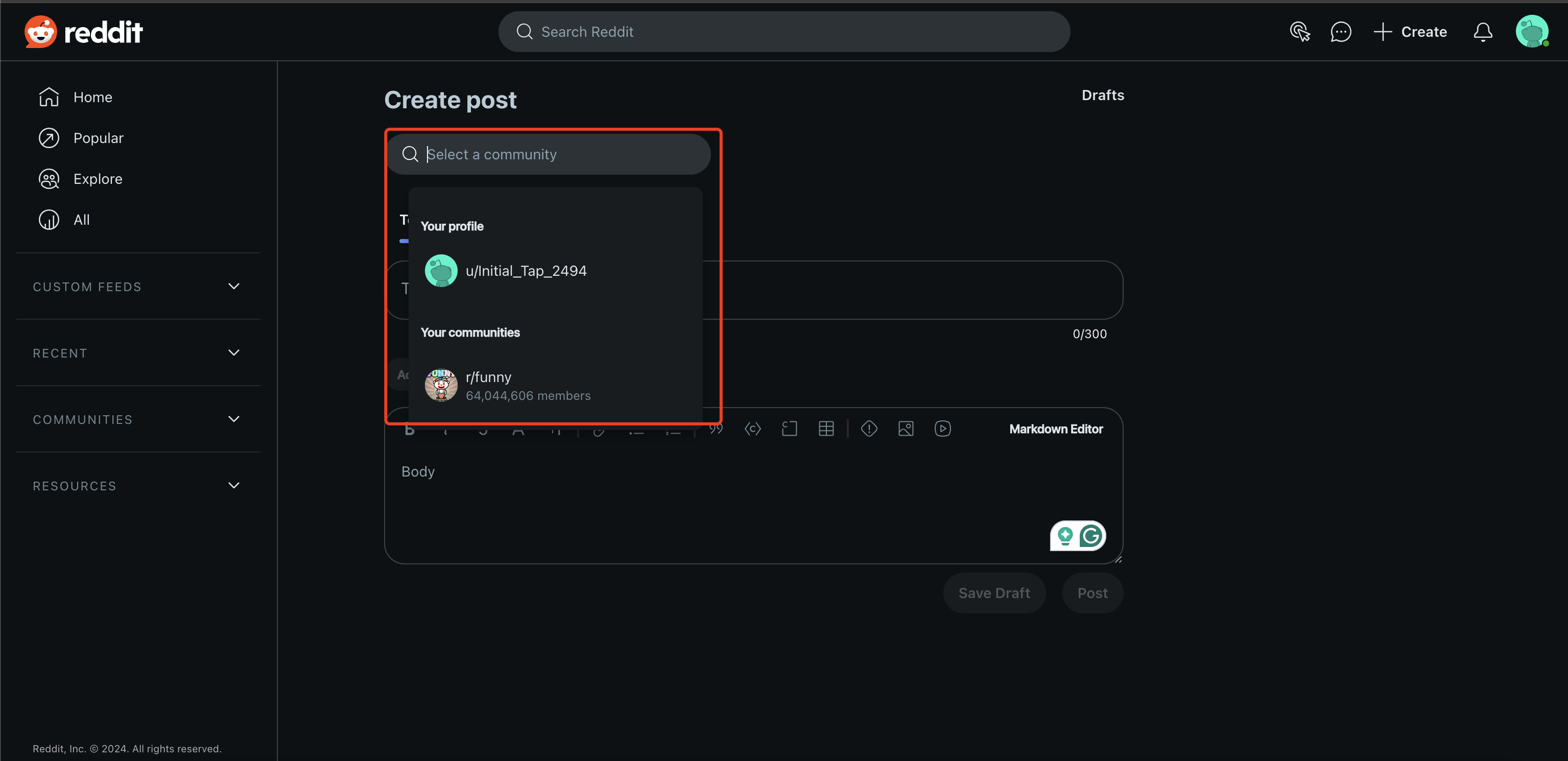Open notifications bell
The width and height of the screenshot is (1568, 761).
[x=1483, y=32]
